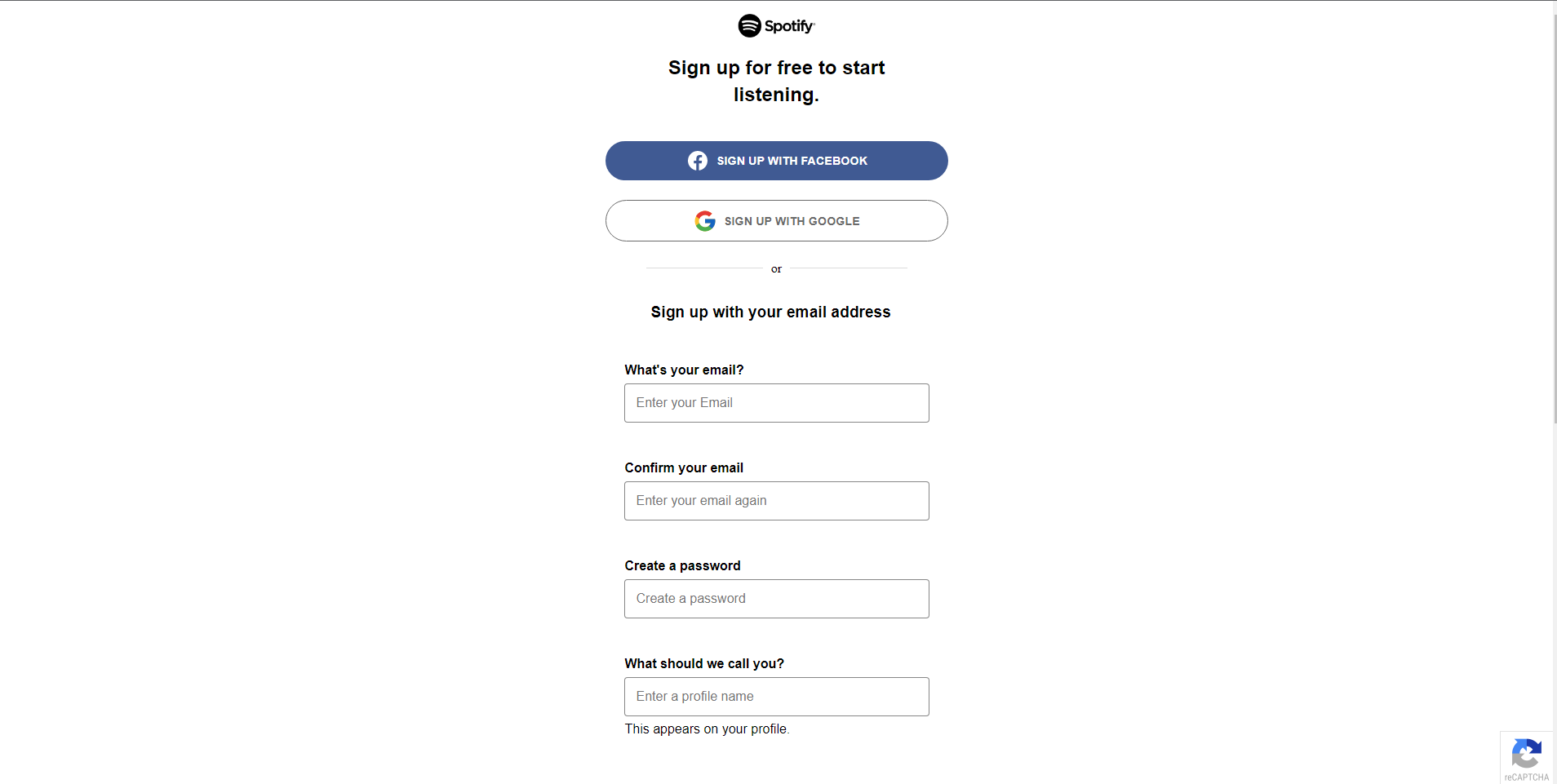Click the 'Sign up with your email address' heading
The image size is (1557, 784).
770,312
